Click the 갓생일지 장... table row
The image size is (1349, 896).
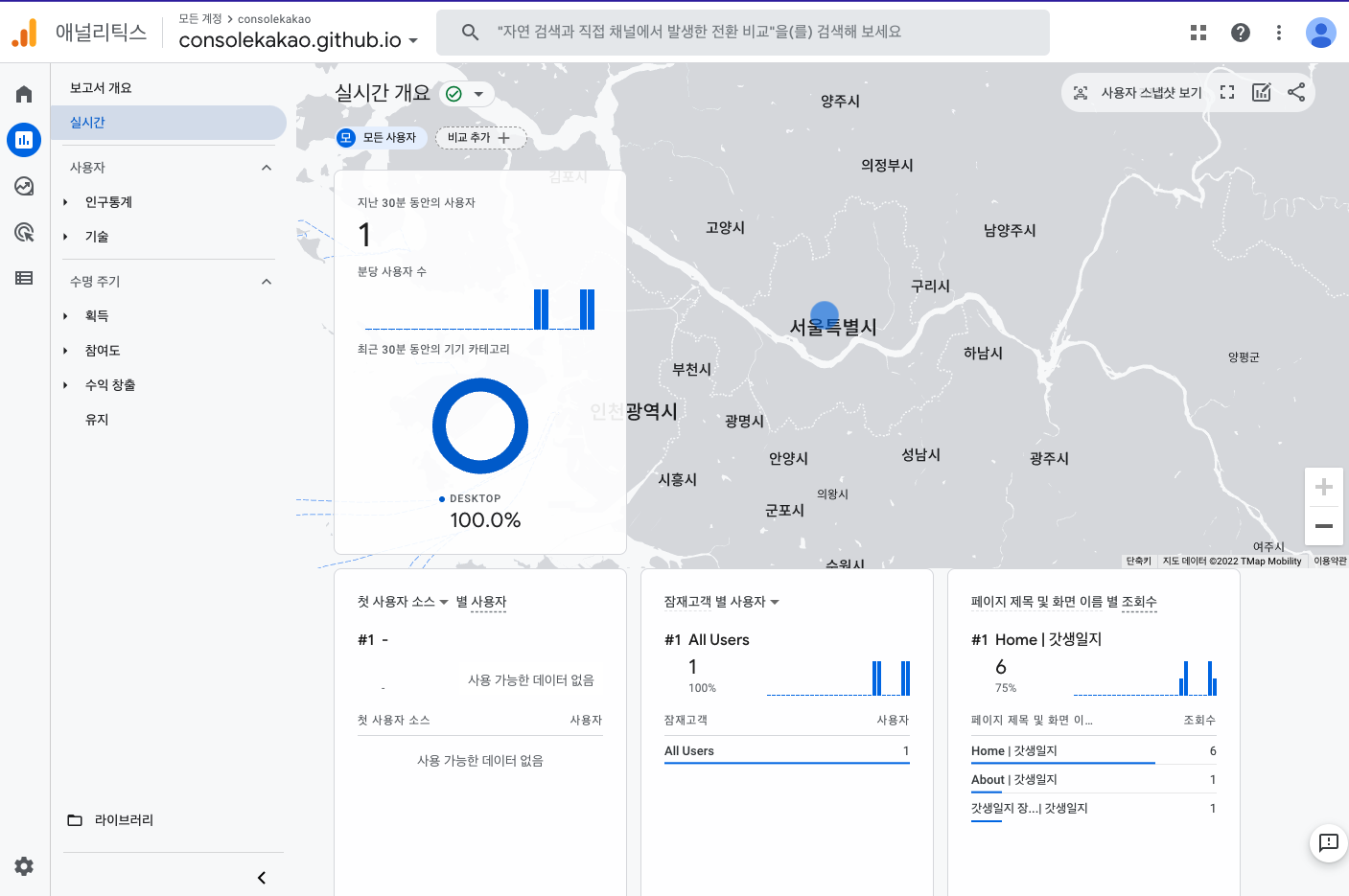[x=1094, y=809]
